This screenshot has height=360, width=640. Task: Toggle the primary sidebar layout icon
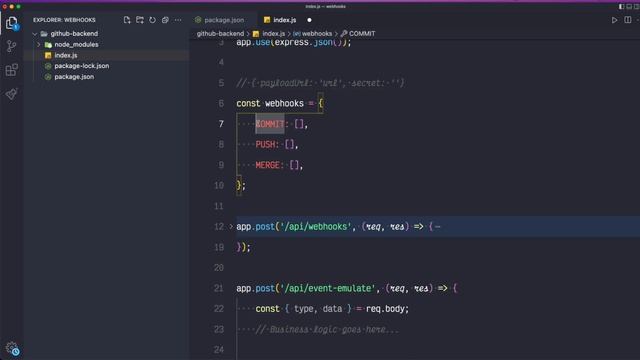(621, 7)
